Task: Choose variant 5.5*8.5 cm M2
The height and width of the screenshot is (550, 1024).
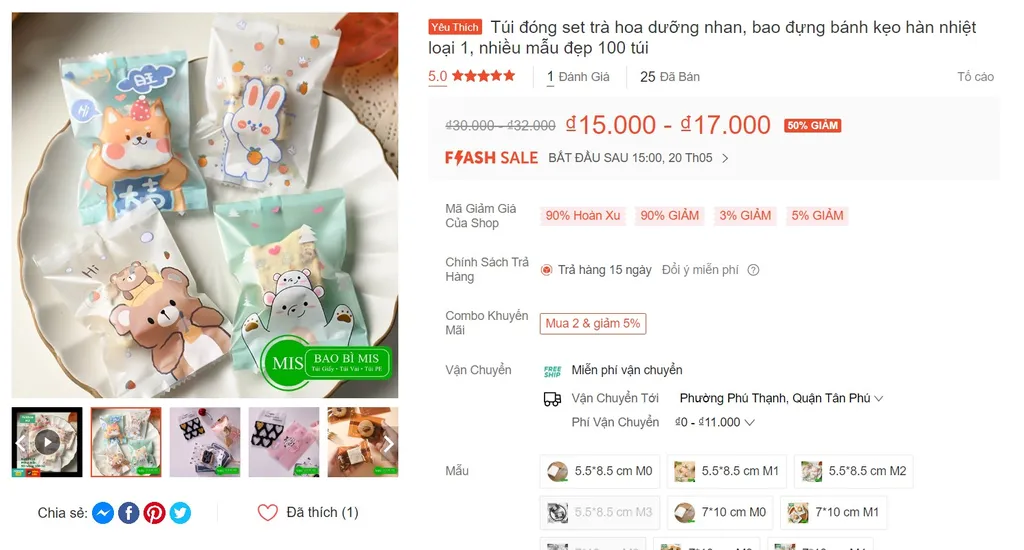Action: [854, 471]
